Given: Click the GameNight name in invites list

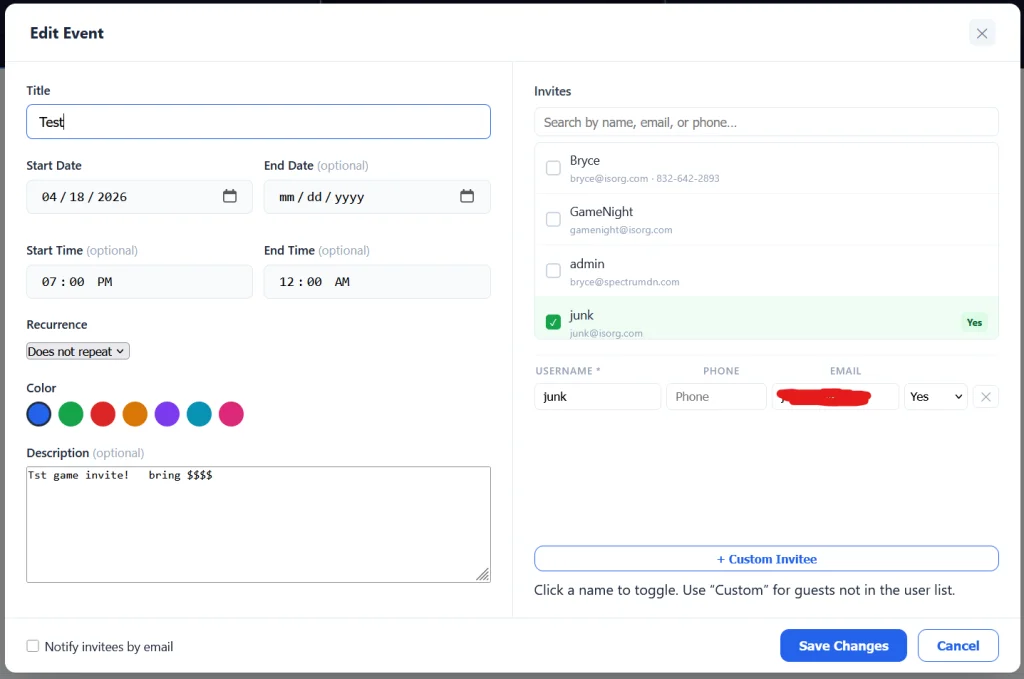Looking at the screenshot, I should pos(601,212).
